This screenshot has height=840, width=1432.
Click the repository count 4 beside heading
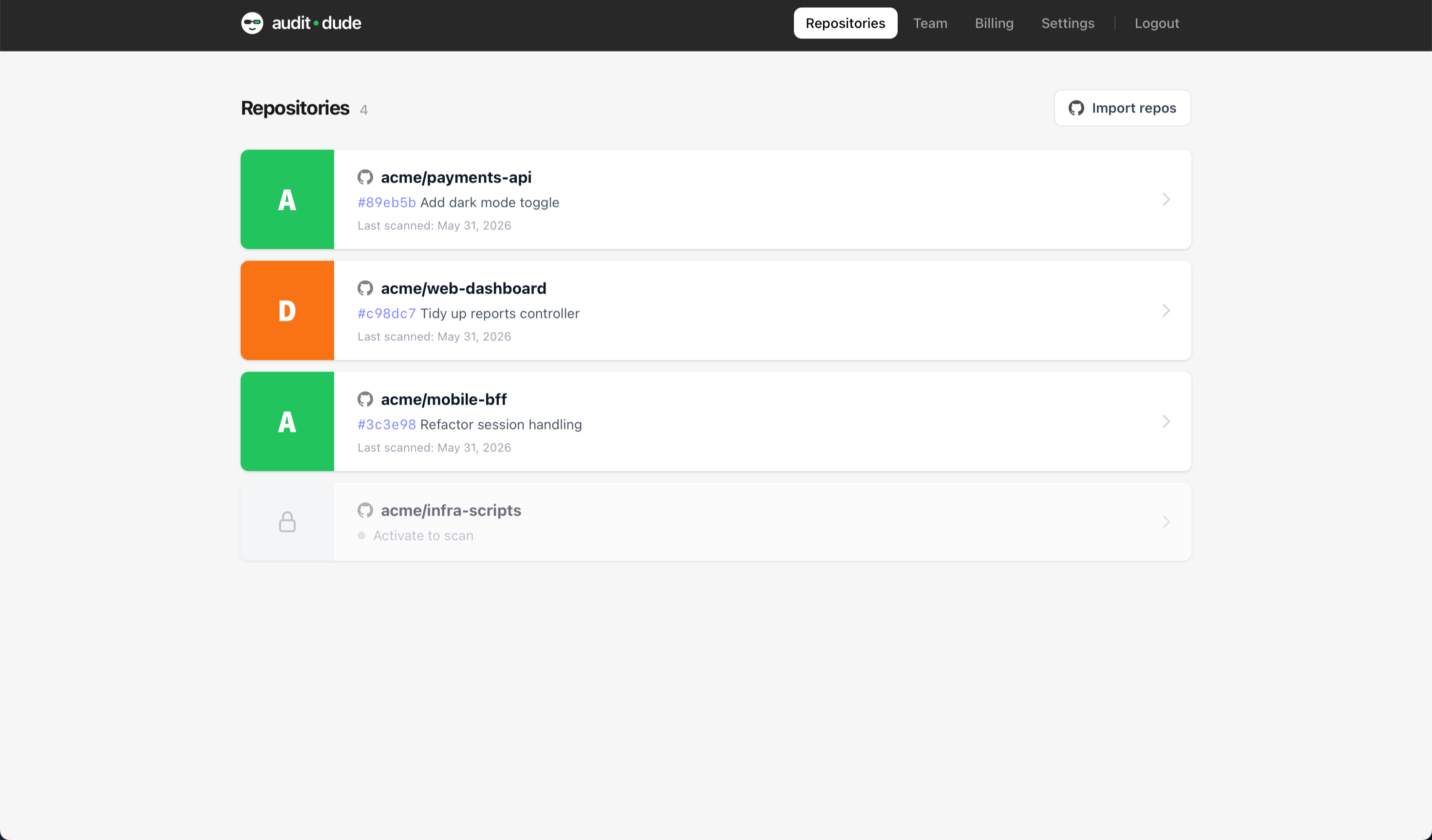click(364, 110)
